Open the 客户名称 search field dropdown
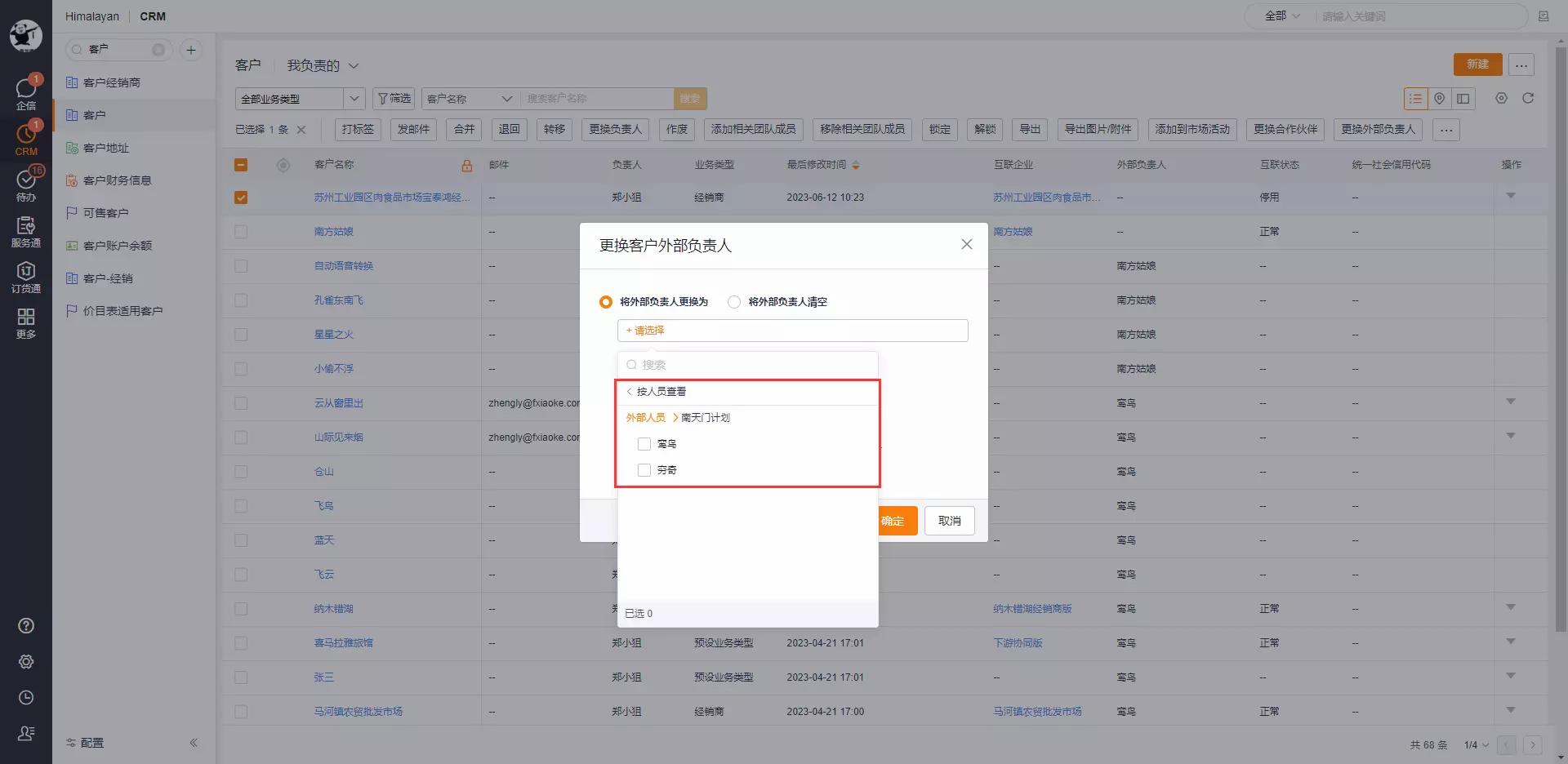 [470, 99]
